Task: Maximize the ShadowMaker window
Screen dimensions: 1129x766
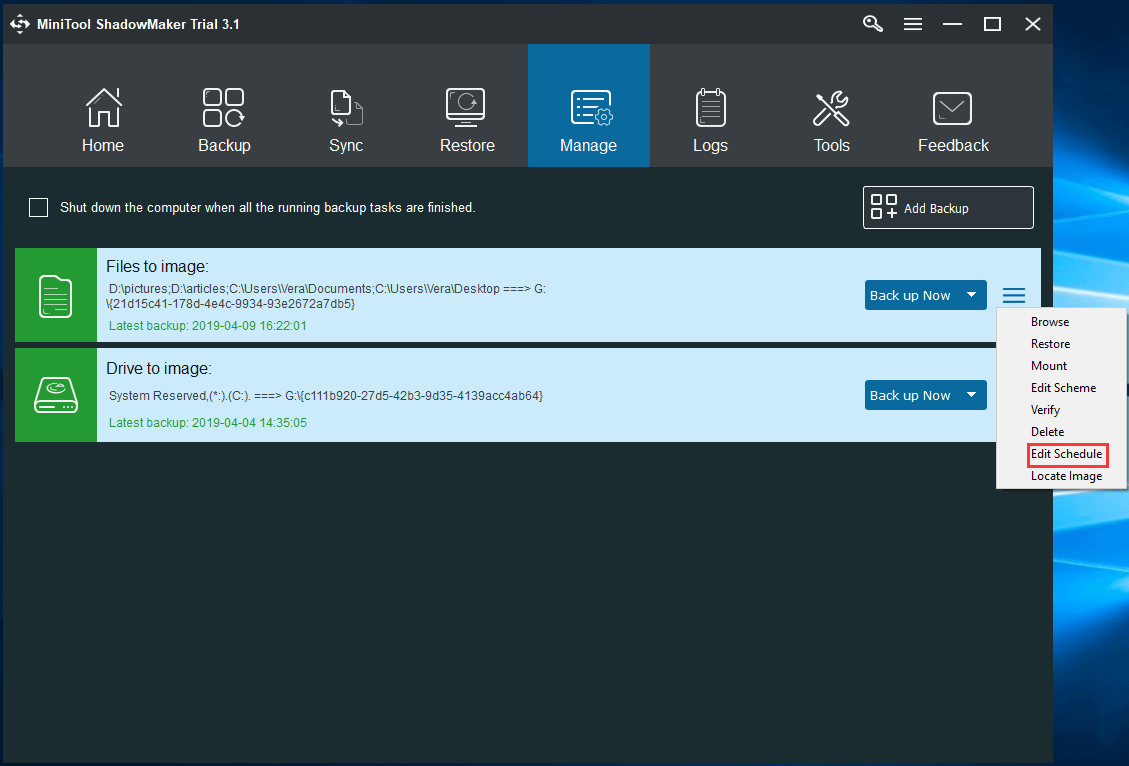Action: coord(992,24)
